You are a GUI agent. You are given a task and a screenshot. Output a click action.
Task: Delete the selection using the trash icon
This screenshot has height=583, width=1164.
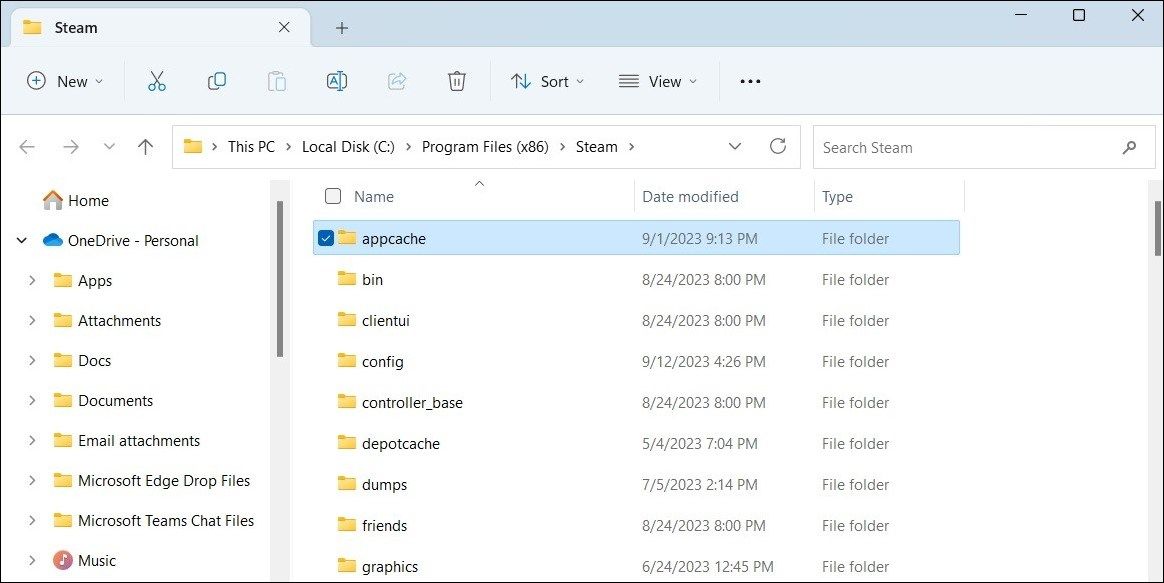(457, 81)
